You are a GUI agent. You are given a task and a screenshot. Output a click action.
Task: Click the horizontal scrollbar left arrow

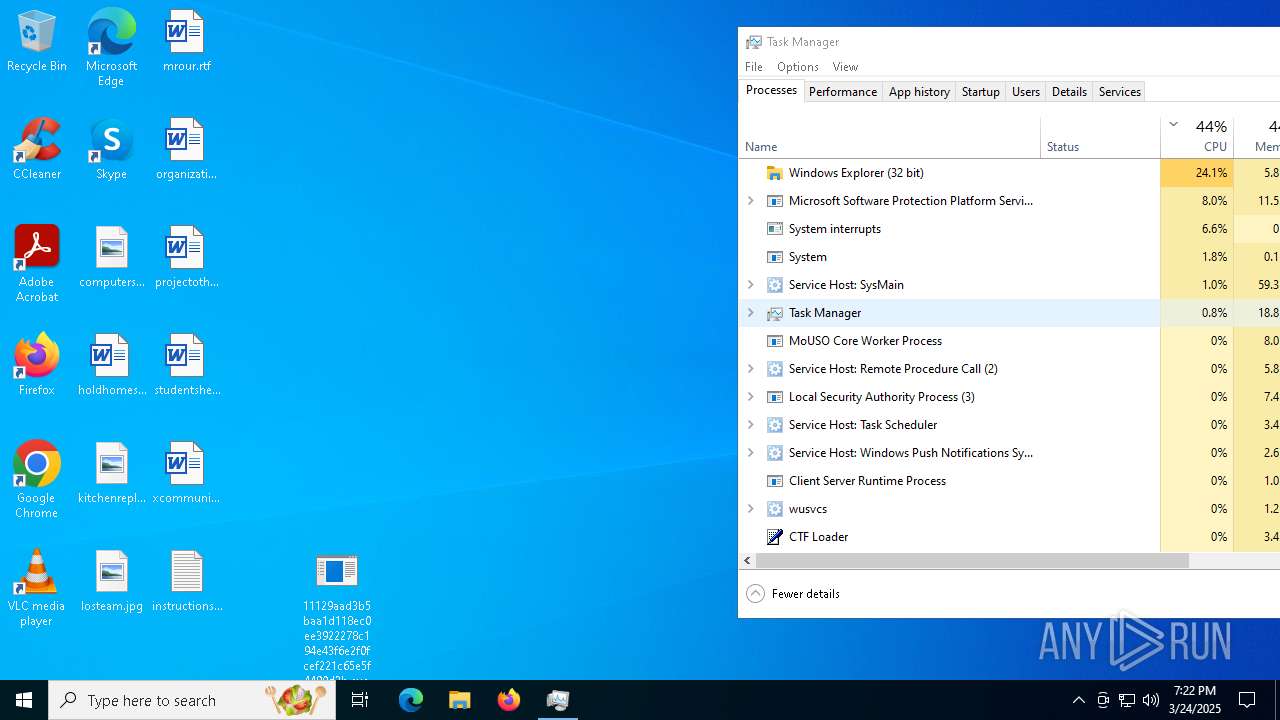747,561
